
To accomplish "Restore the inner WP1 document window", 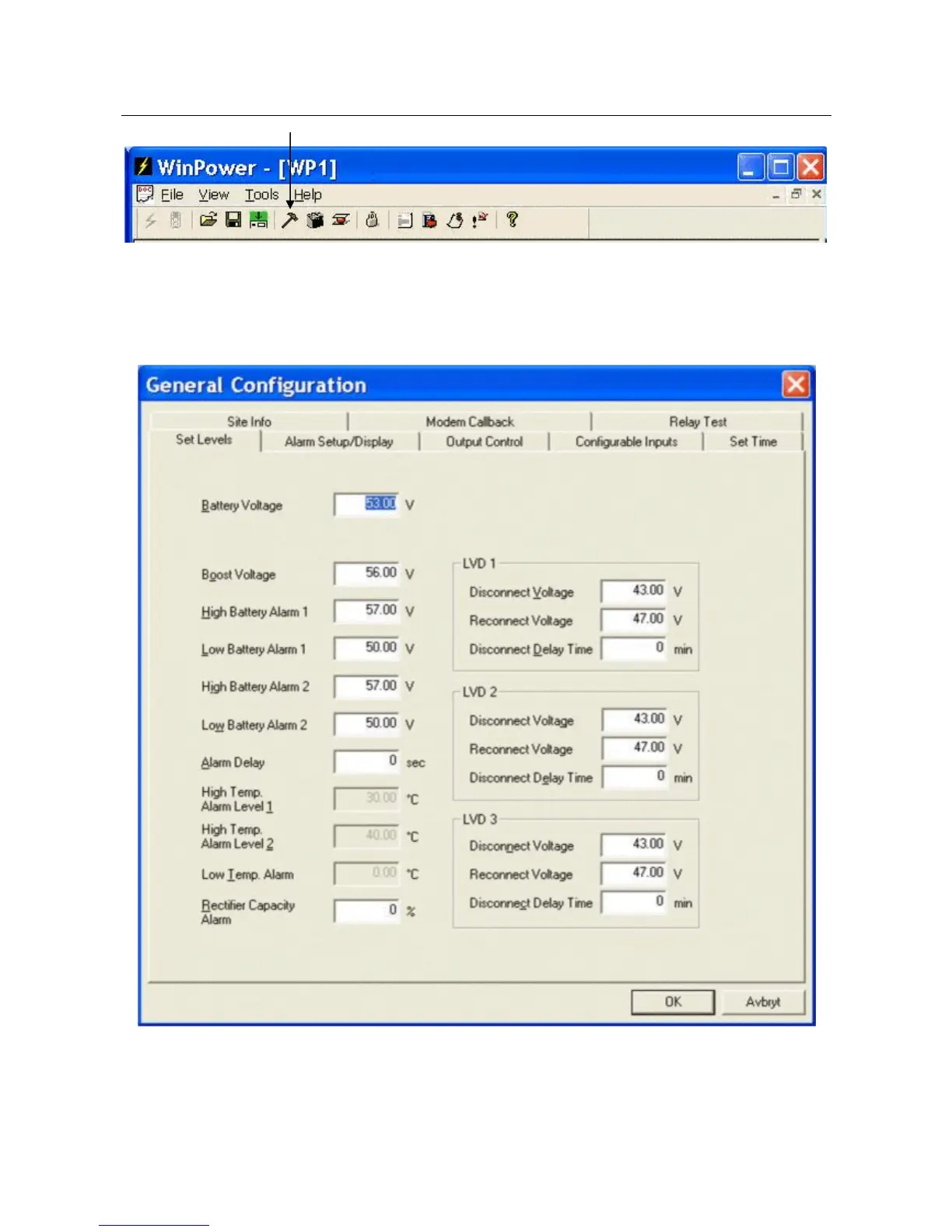I will click(x=796, y=194).
